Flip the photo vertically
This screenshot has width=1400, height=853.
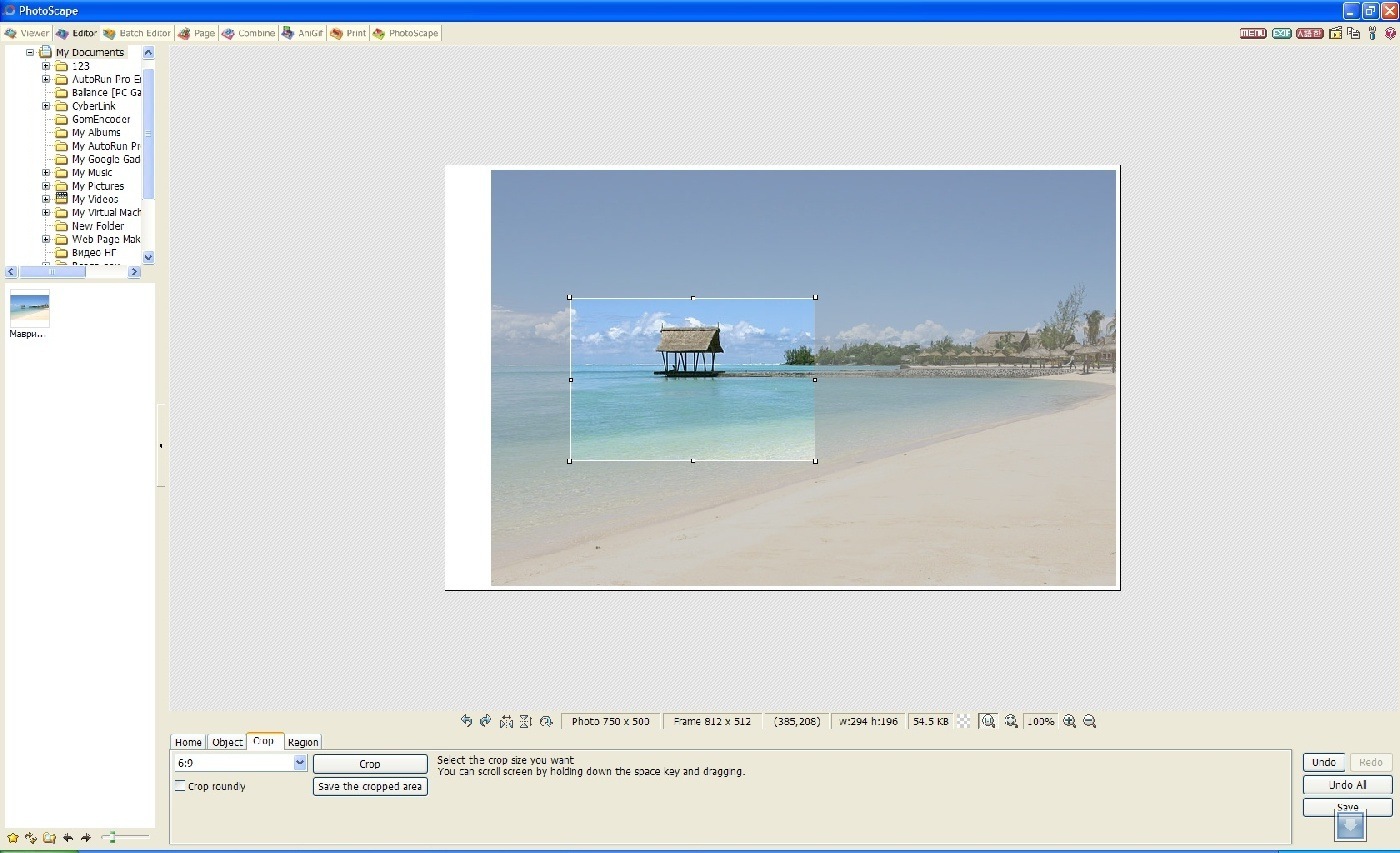point(526,721)
